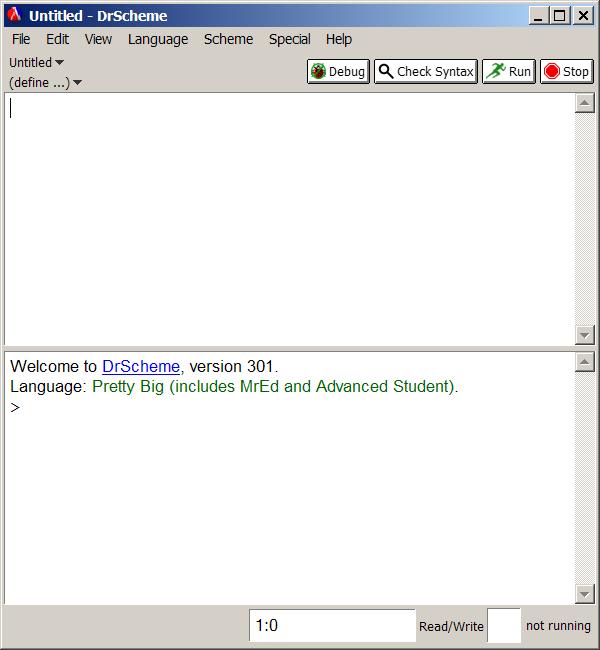Expand the (define ...) dropdown

(46, 82)
